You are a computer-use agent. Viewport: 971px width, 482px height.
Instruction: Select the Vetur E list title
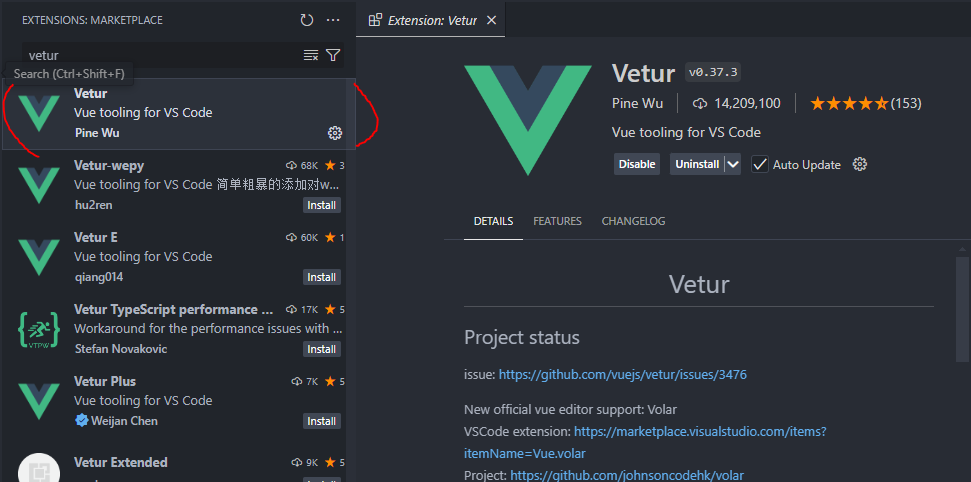pos(95,237)
